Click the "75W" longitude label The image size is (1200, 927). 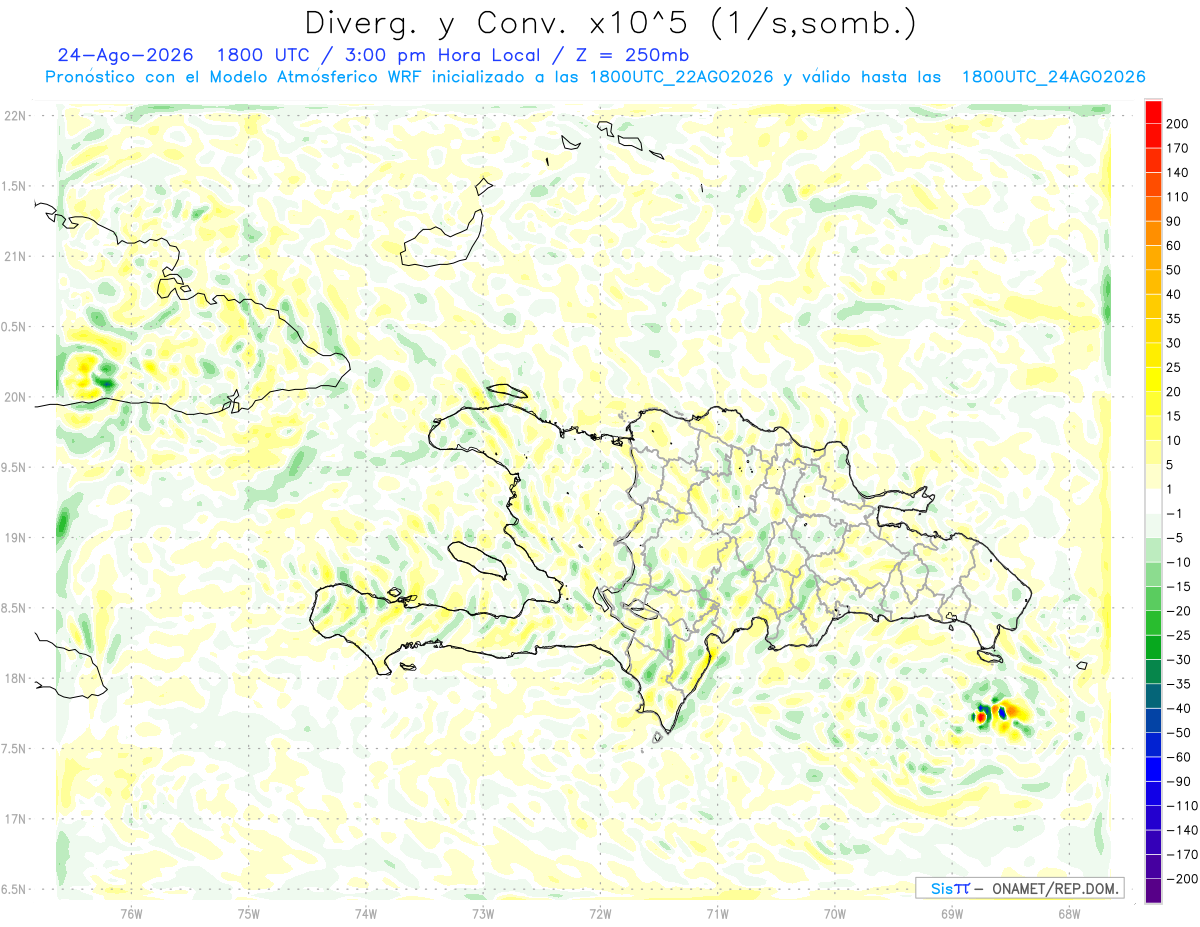(x=248, y=912)
